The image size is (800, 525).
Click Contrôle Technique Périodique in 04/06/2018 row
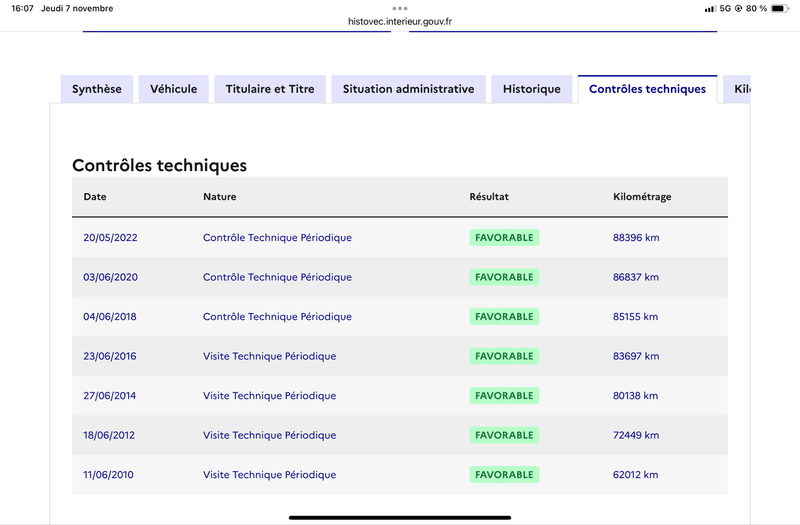277,317
